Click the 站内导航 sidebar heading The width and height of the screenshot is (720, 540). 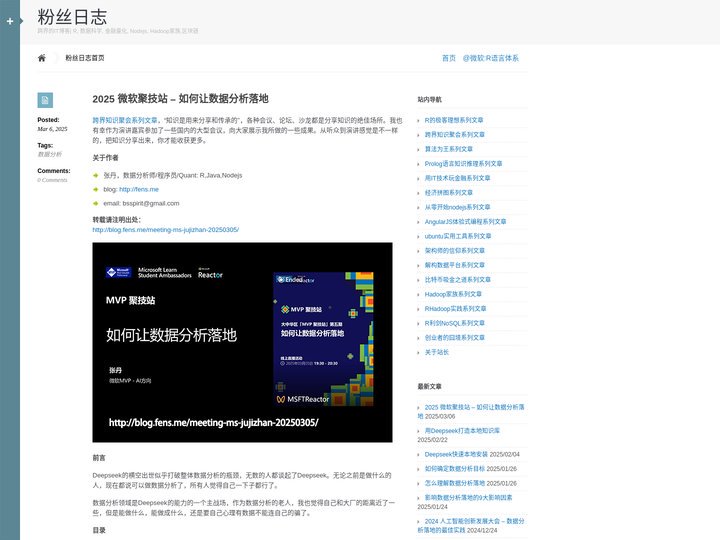429,99
